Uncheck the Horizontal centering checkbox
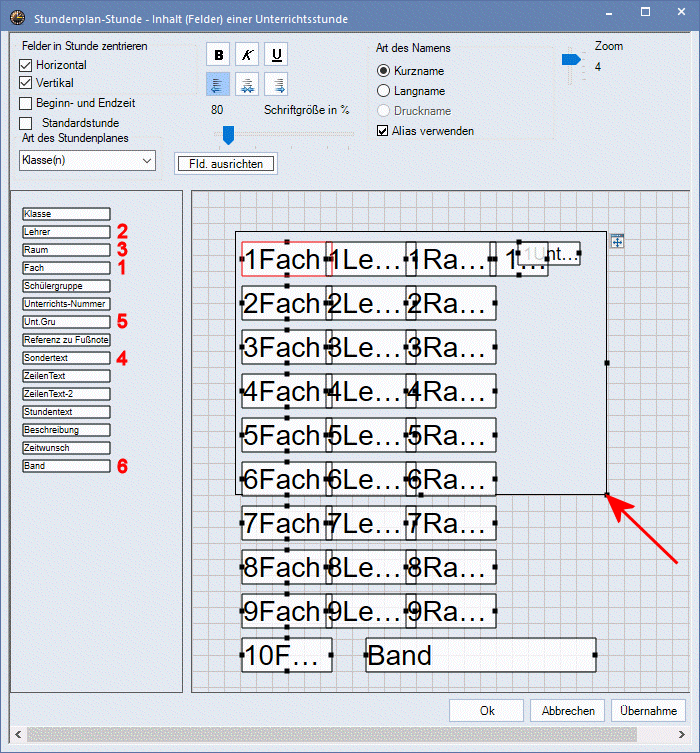 (x=27, y=64)
